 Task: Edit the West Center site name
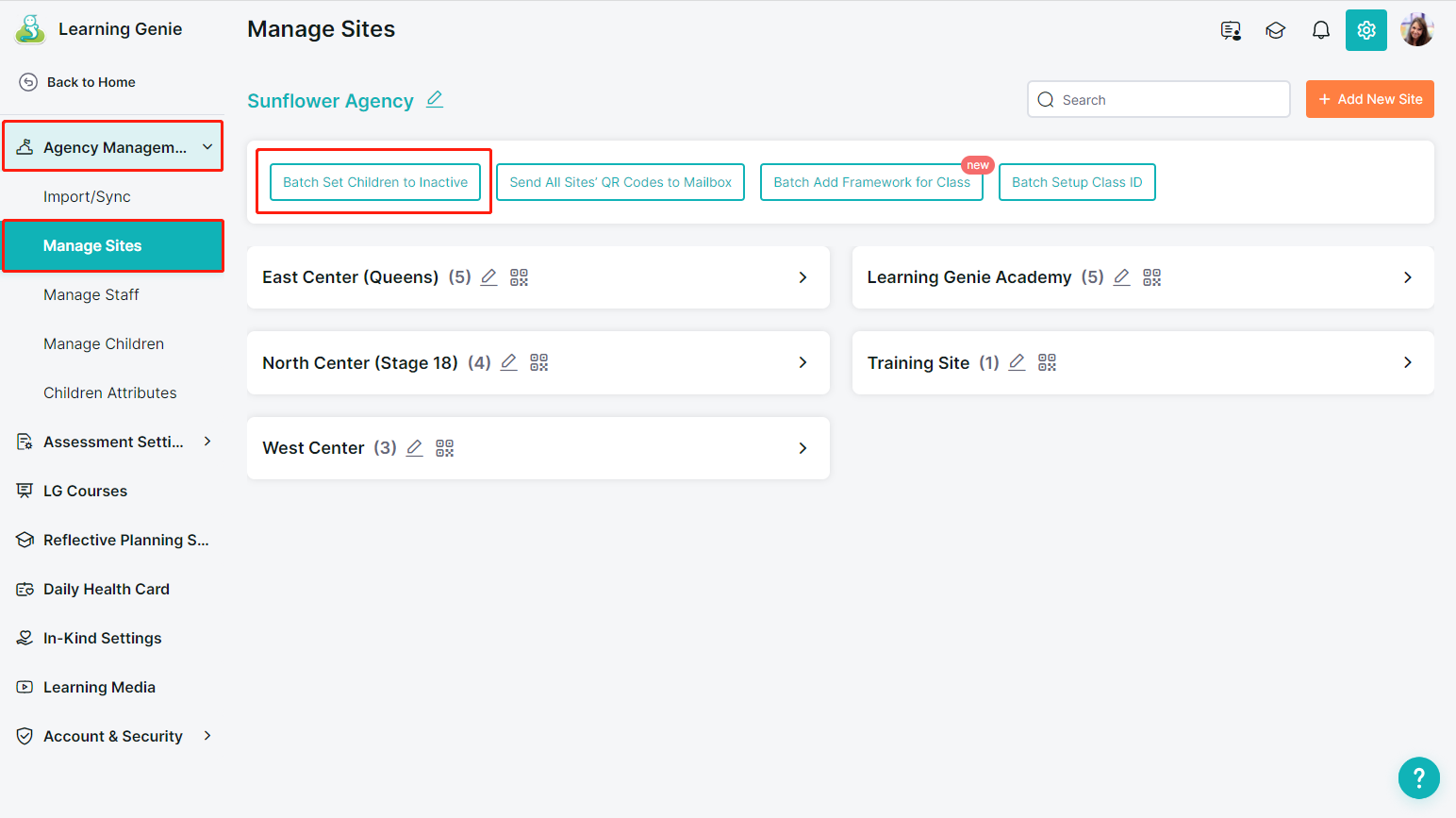coord(414,448)
